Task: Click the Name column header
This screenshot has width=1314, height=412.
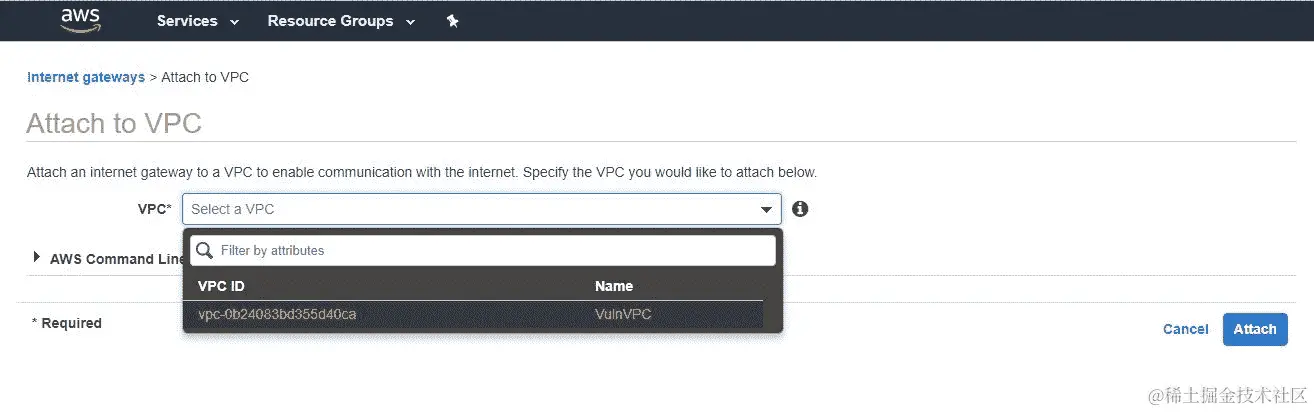Action: click(x=614, y=286)
